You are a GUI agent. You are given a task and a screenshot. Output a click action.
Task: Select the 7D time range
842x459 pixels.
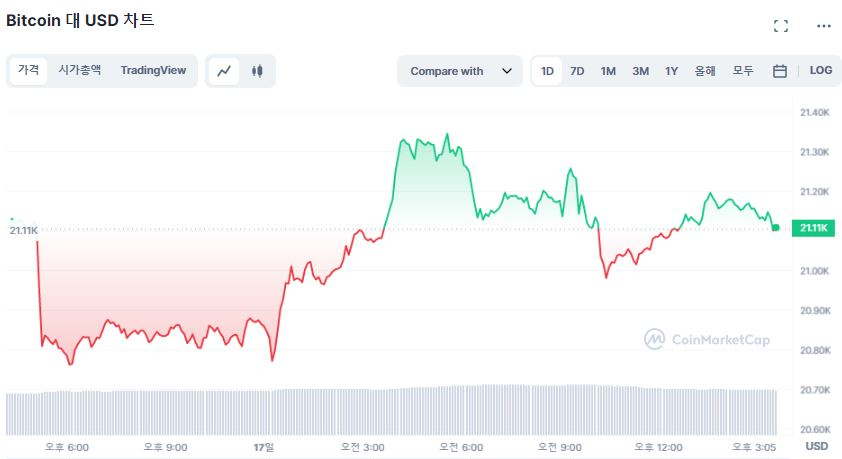[x=577, y=71]
